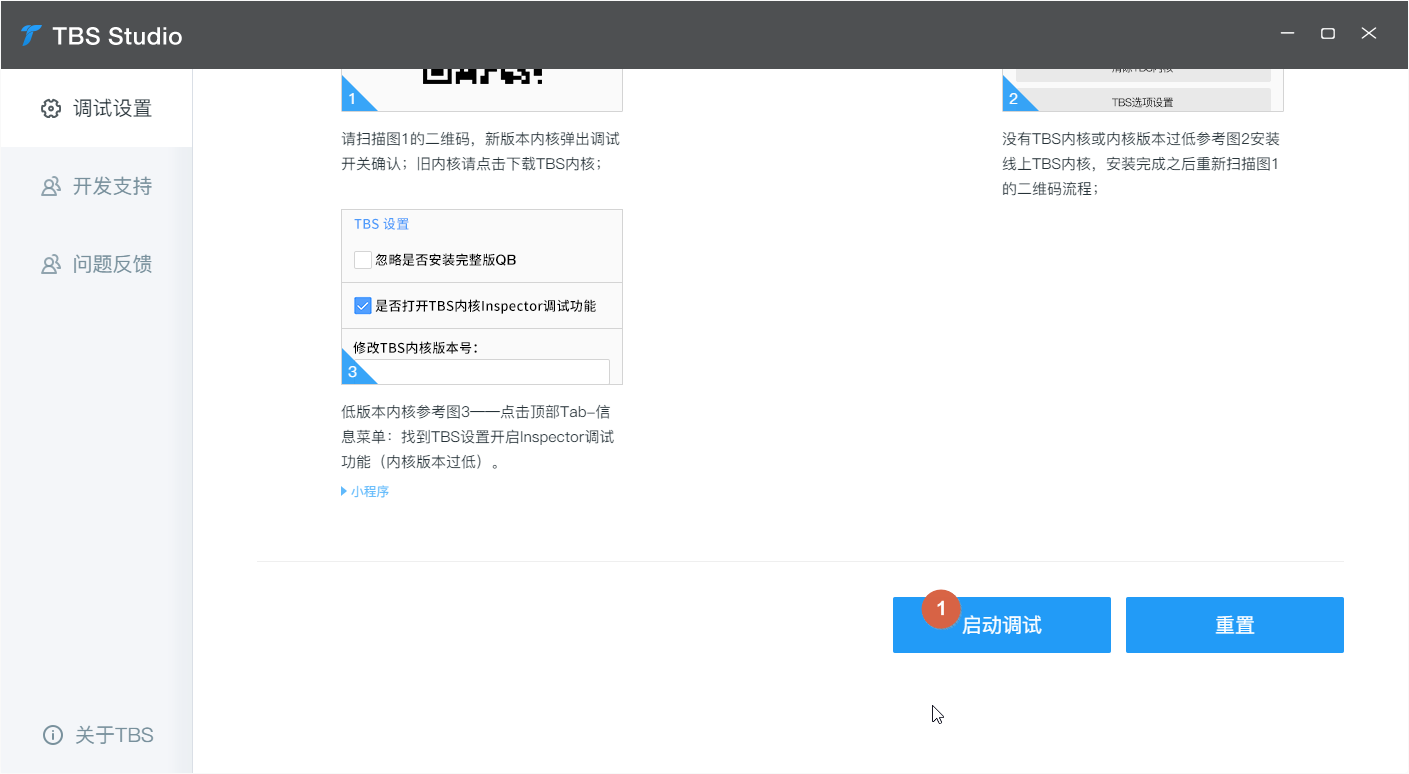Expand the 小程序 section
This screenshot has width=1409, height=774.
(365, 491)
